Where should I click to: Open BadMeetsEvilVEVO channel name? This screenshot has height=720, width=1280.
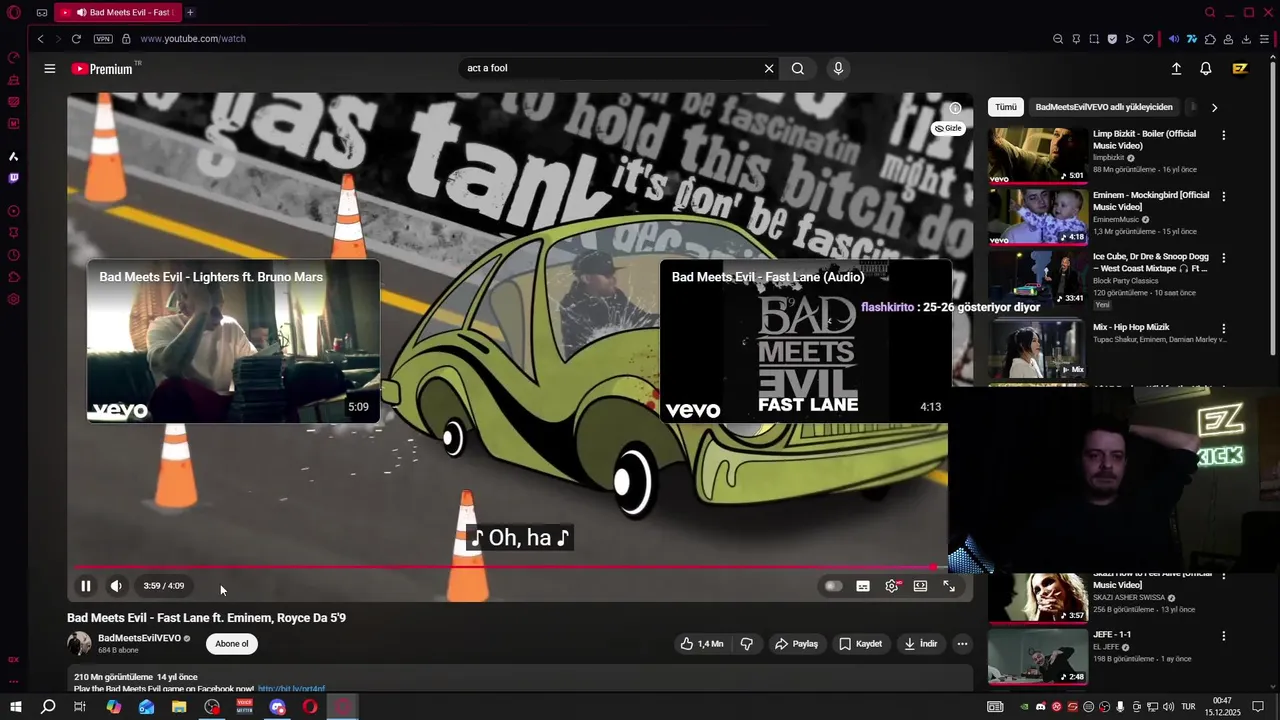139,638
